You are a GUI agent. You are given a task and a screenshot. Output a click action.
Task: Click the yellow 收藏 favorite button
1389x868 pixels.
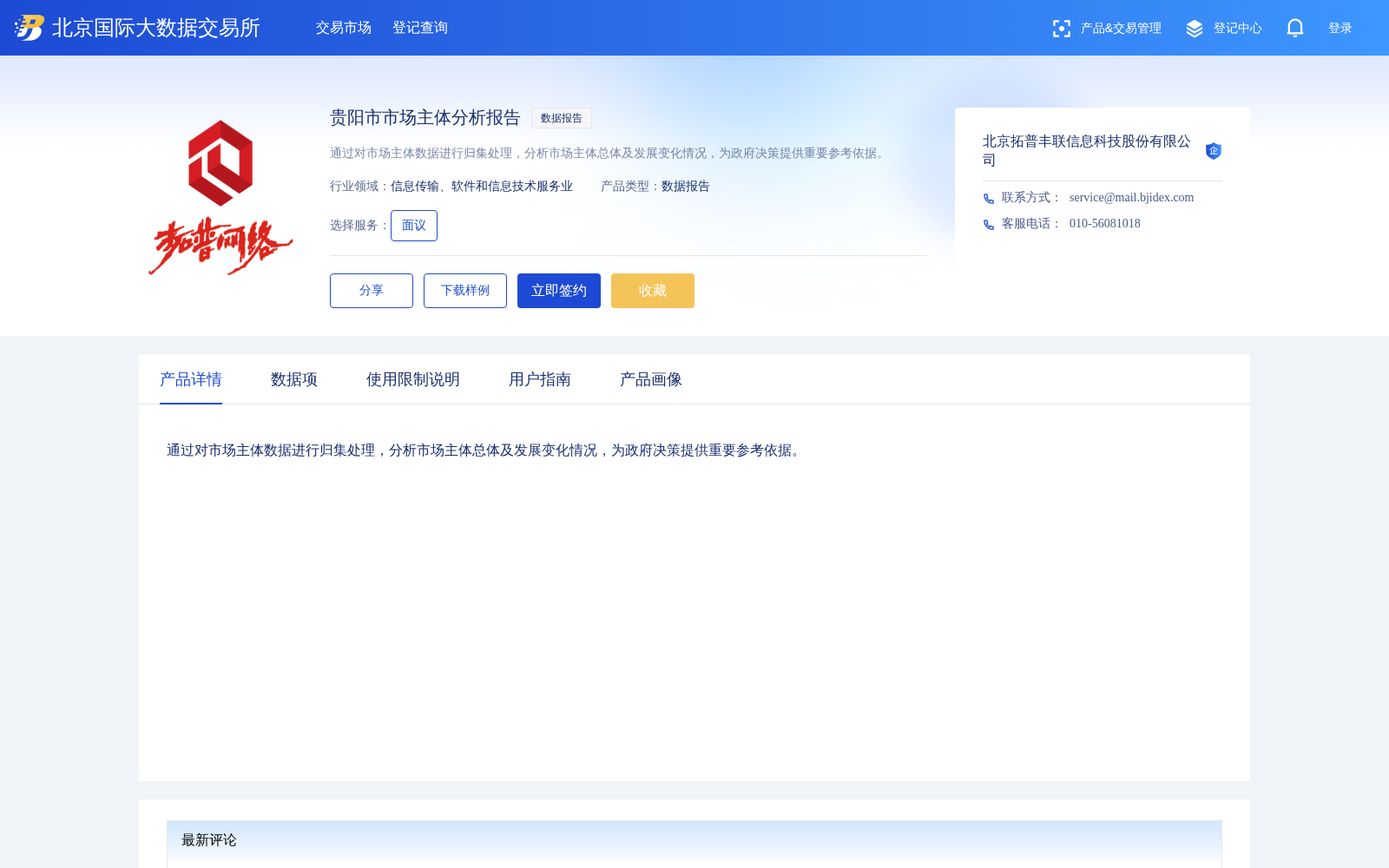click(653, 291)
